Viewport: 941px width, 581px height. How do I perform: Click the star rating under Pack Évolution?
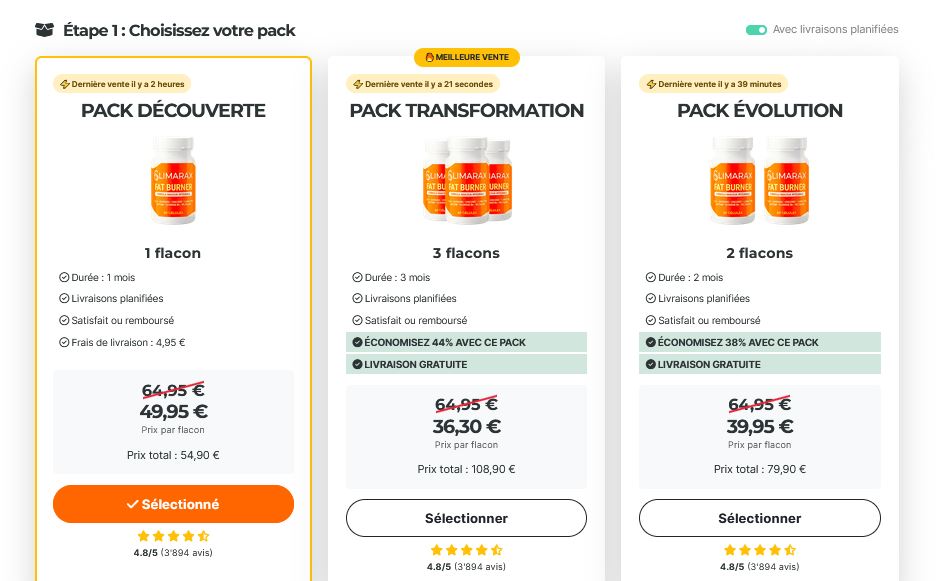point(760,550)
